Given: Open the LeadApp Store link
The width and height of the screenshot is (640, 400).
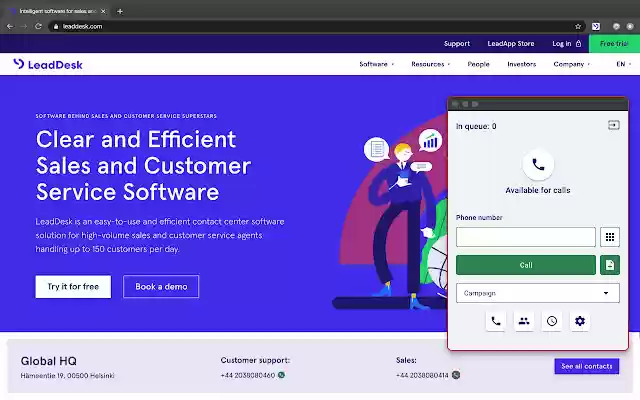Looking at the screenshot, I should click(x=511, y=44).
